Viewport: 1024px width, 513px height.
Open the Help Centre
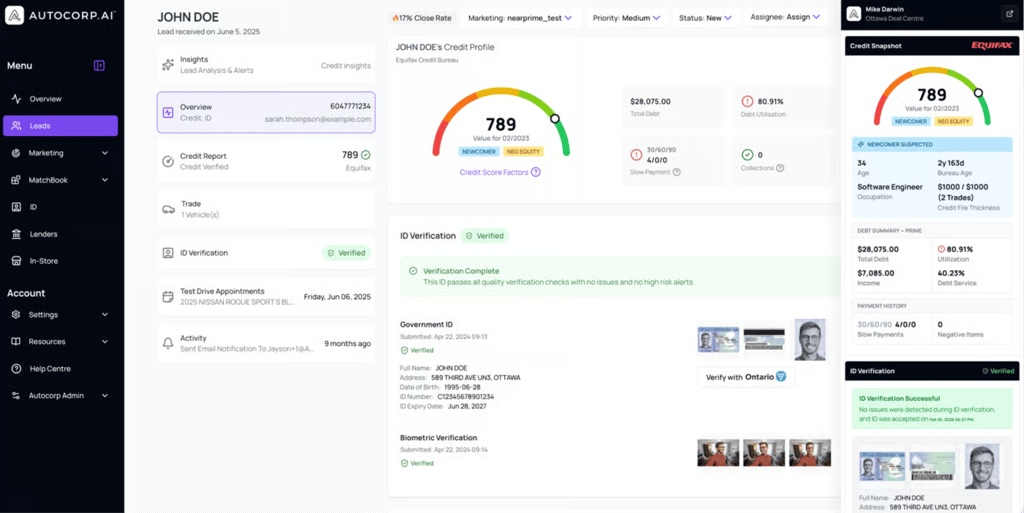tap(60, 369)
